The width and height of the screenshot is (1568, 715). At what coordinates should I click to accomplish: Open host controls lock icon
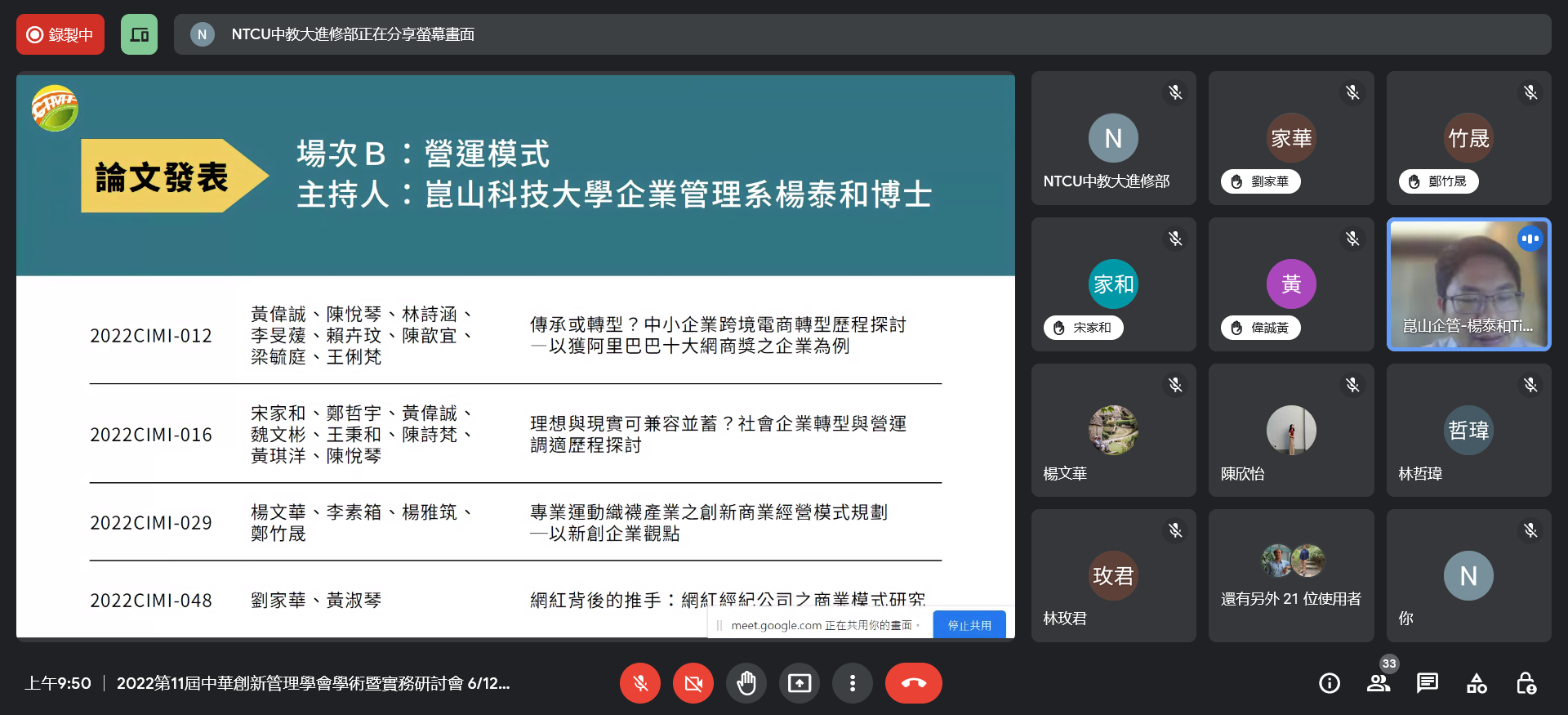[1526, 683]
